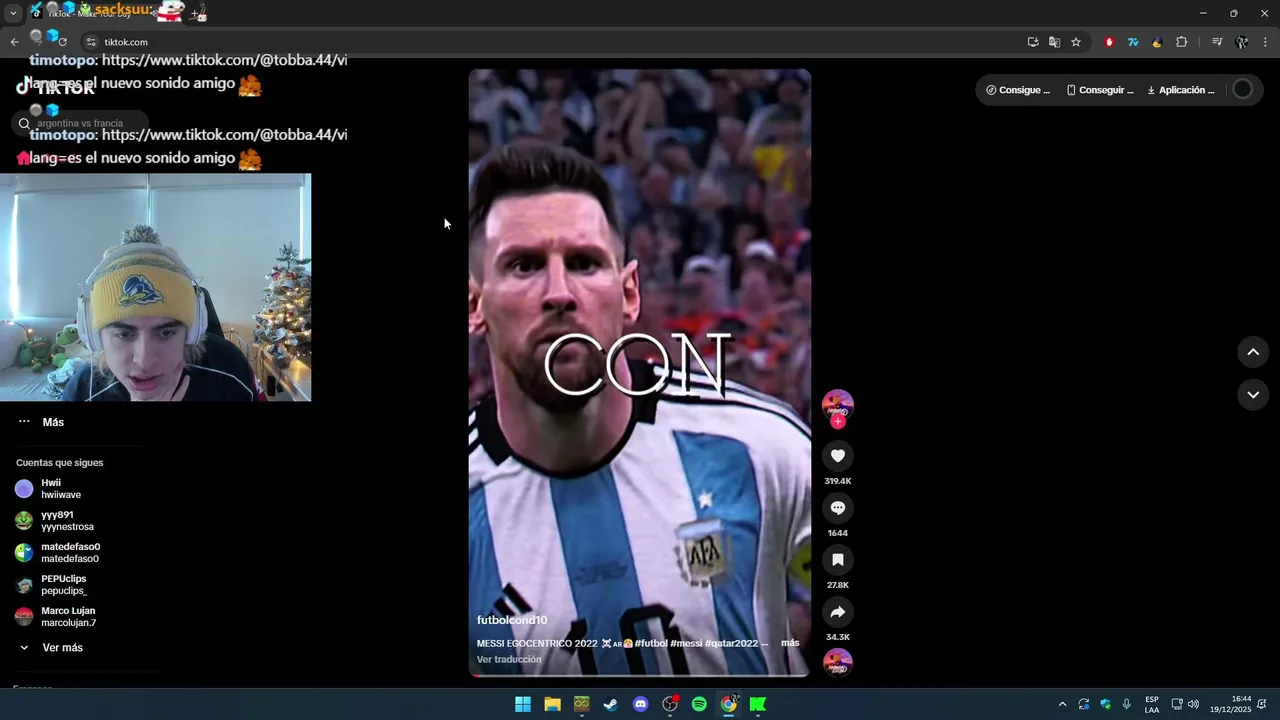Open the red hand ad blocker extension

click(1109, 42)
